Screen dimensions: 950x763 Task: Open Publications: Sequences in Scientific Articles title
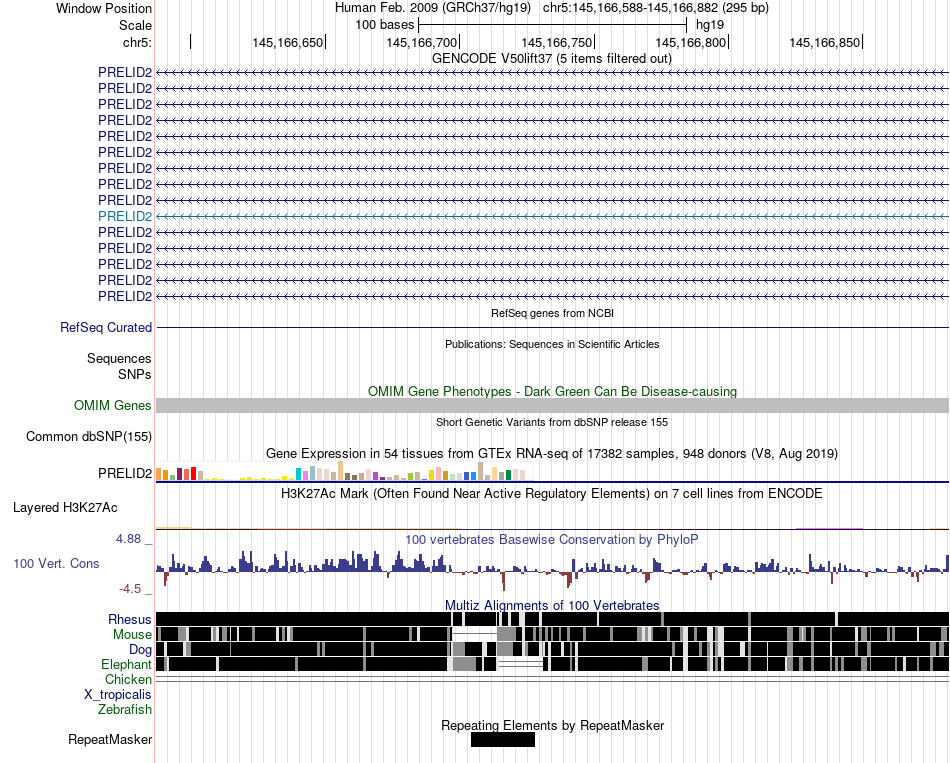pos(552,344)
